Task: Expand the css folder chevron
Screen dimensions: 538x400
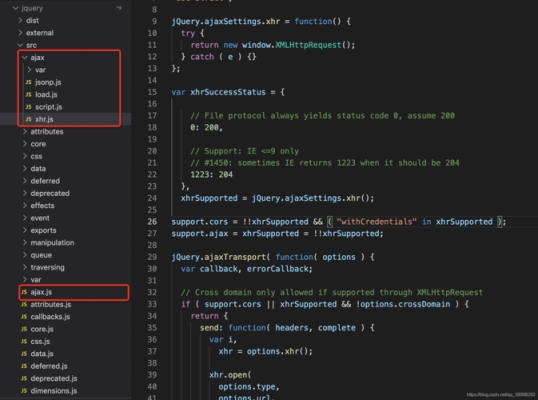Action: coord(25,156)
